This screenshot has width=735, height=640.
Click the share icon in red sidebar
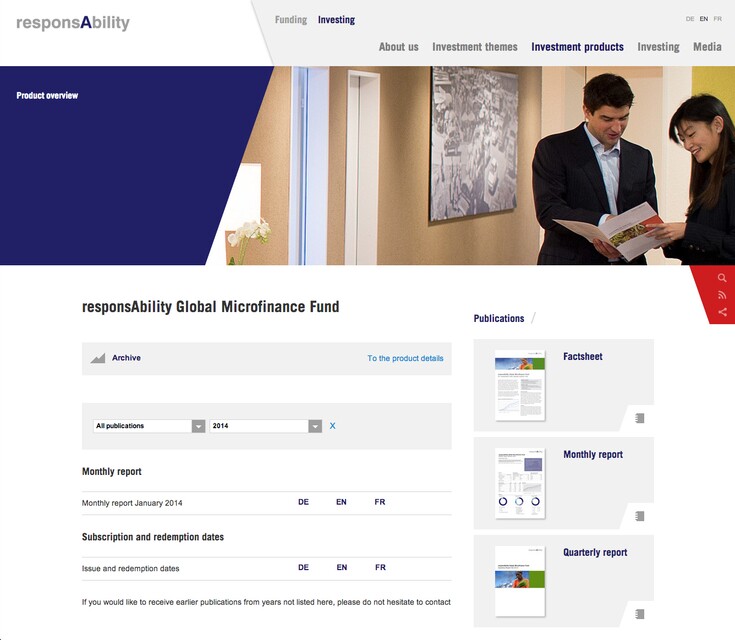[722, 312]
